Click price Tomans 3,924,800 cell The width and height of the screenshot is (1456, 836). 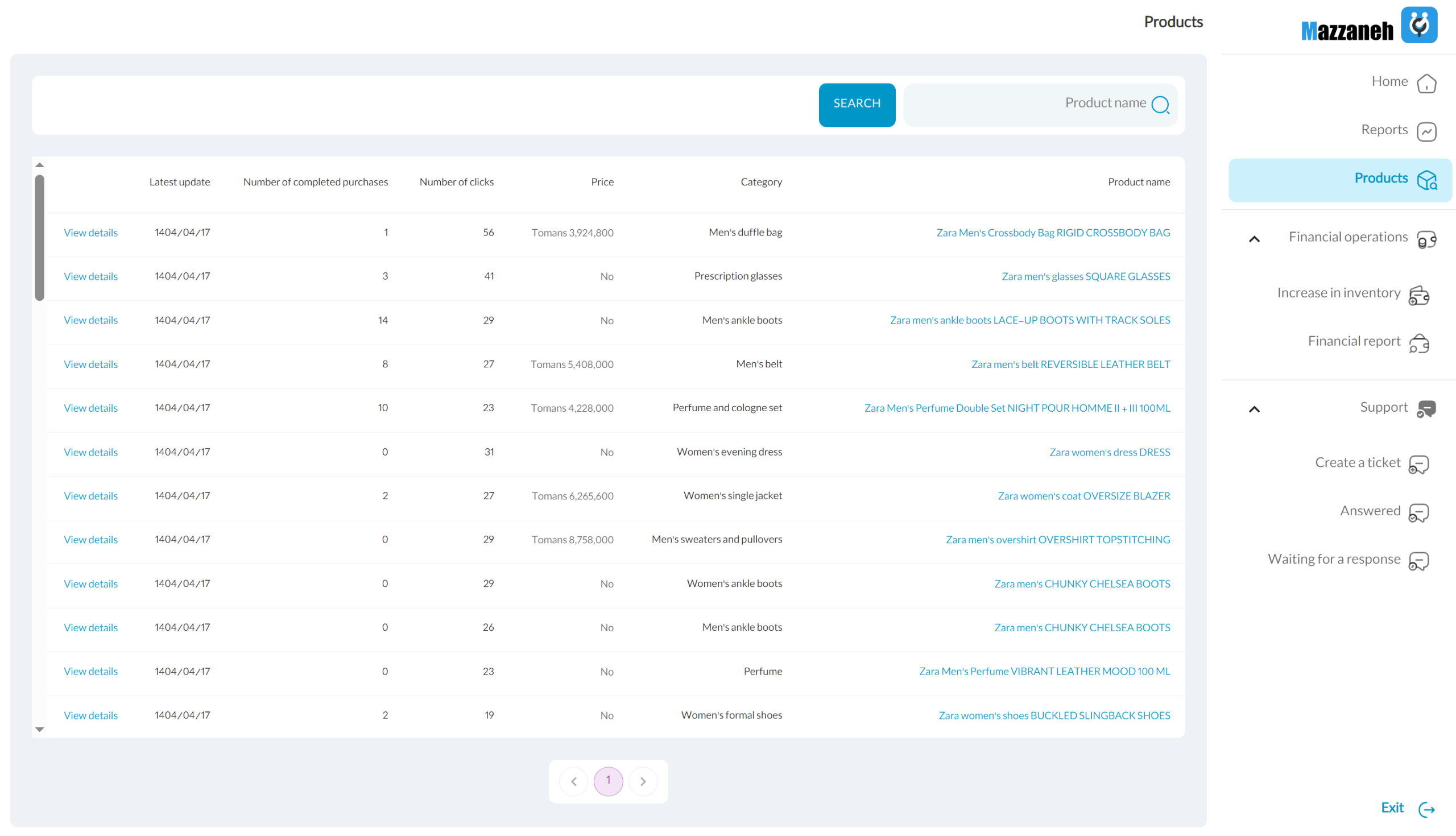coord(572,233)
